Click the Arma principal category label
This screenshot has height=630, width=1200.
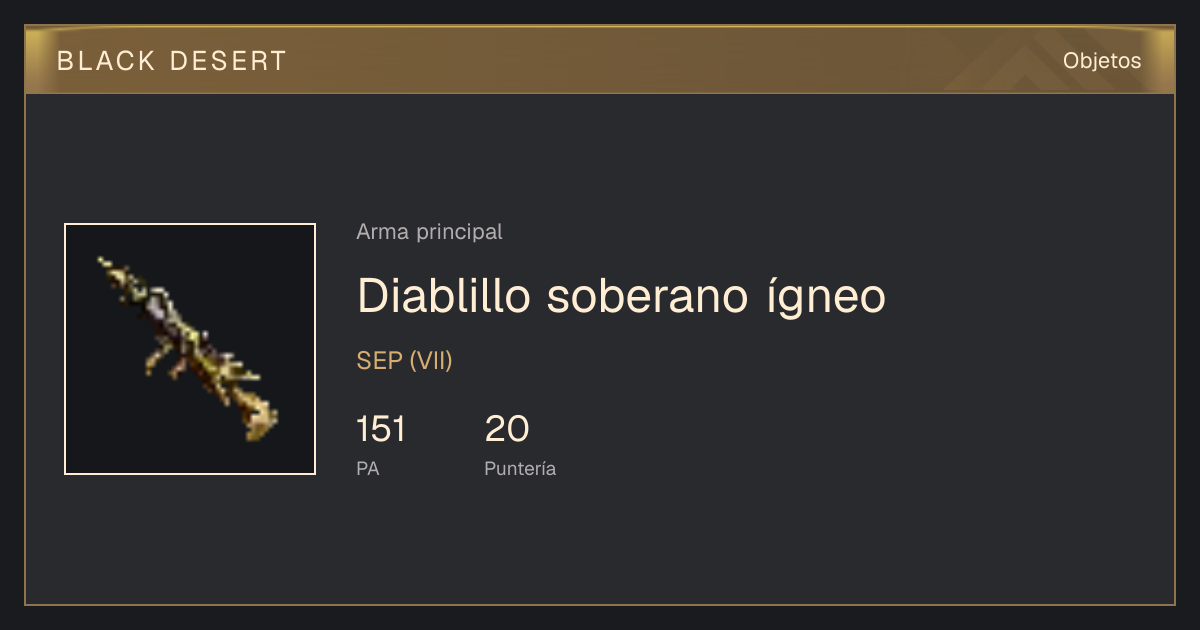429,232
